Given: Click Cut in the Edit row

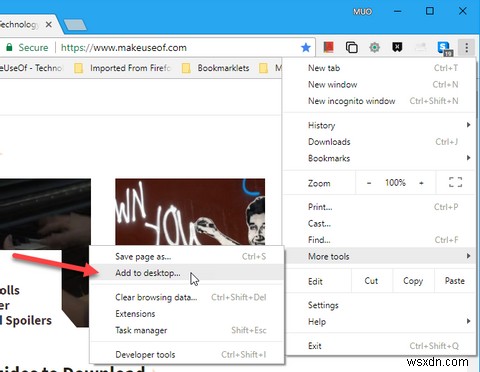Looking at the screenshot, I should 371,281.
